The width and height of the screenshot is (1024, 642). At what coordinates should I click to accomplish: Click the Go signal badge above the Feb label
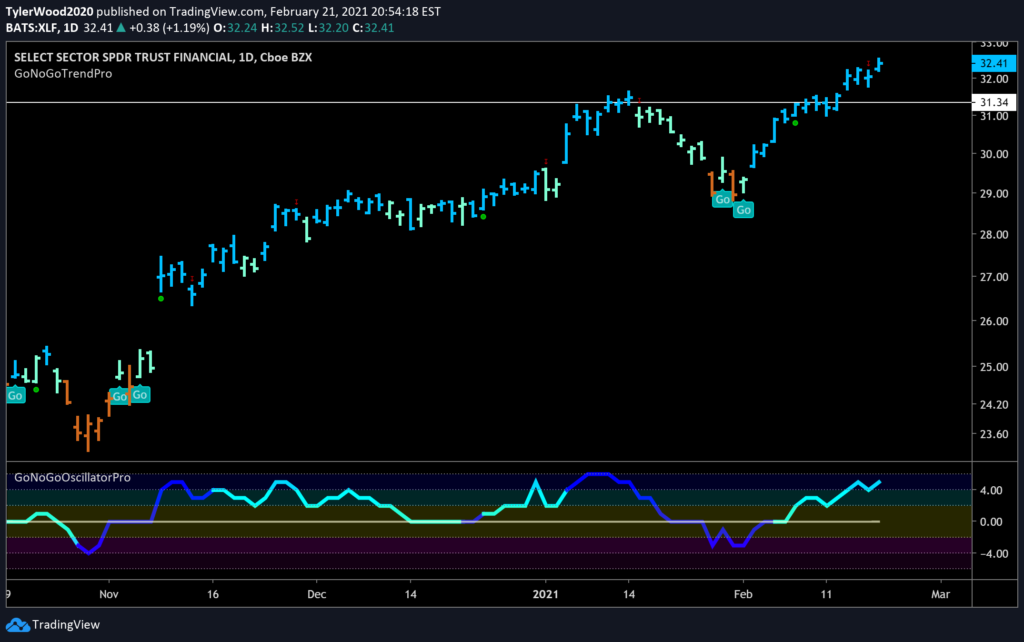(743, 210)
